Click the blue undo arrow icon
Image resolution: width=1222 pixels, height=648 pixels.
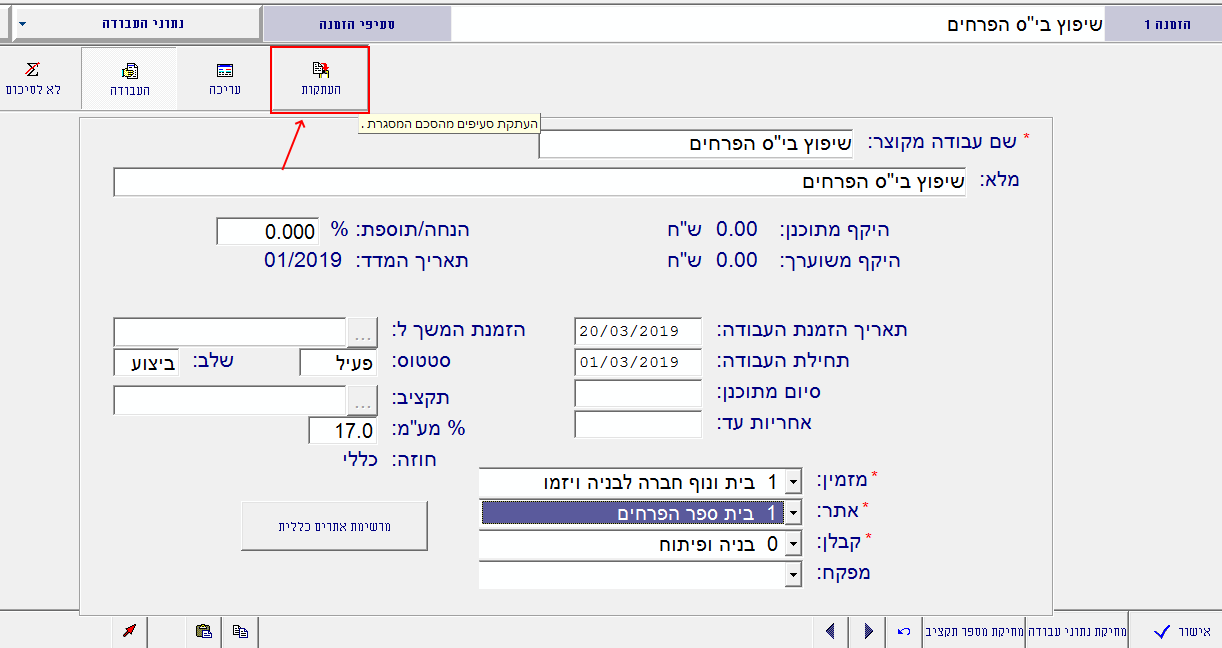point(903,630)
